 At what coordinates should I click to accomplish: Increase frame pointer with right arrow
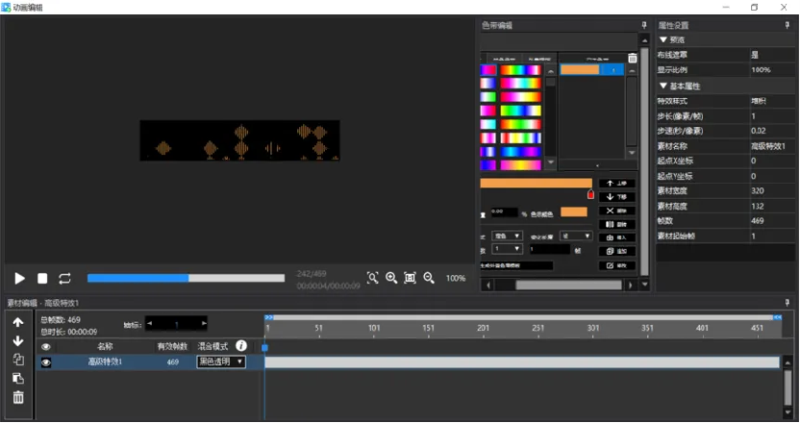pyautogui.click(x=204, y=324)
